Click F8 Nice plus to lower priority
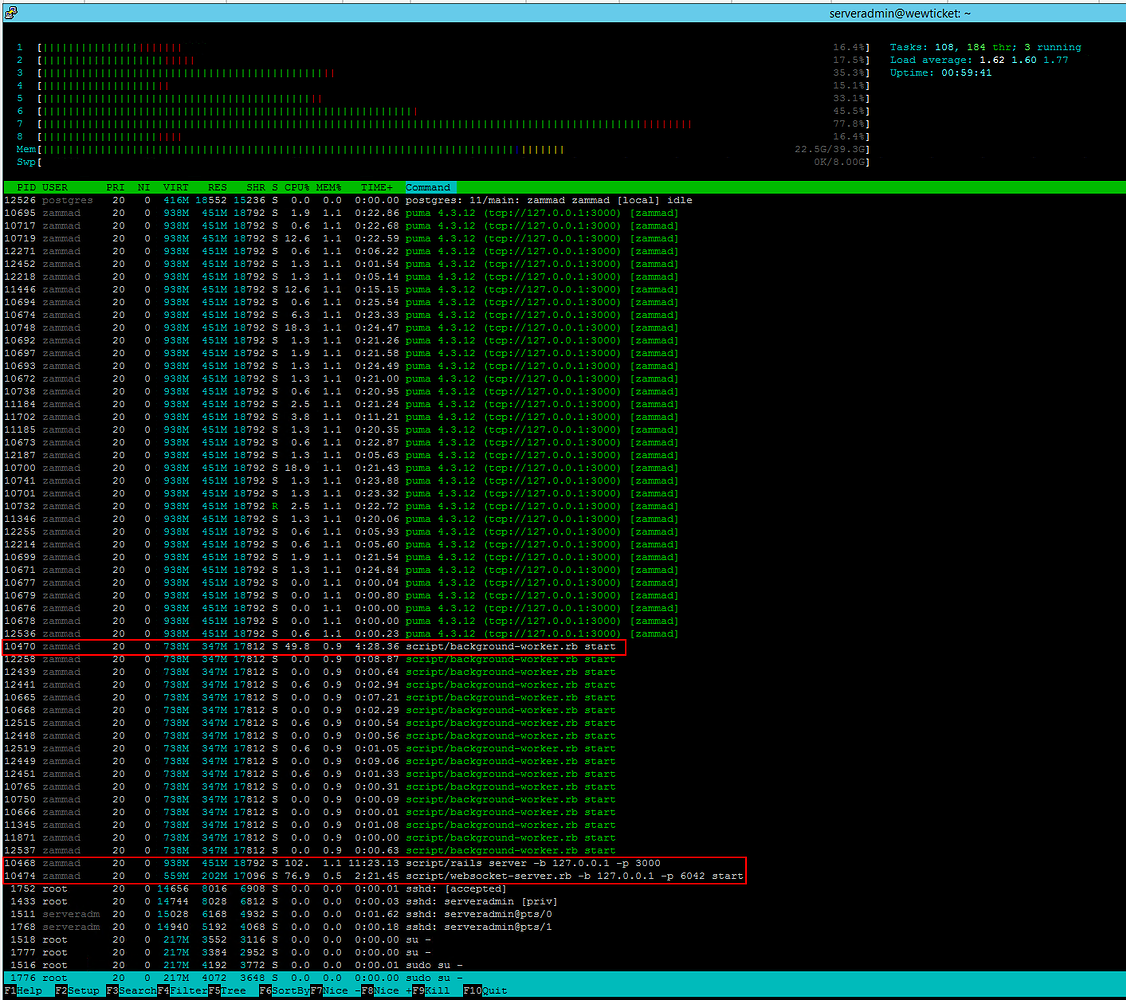The width and height of the screenshot is (1126, 1000). 386,991
